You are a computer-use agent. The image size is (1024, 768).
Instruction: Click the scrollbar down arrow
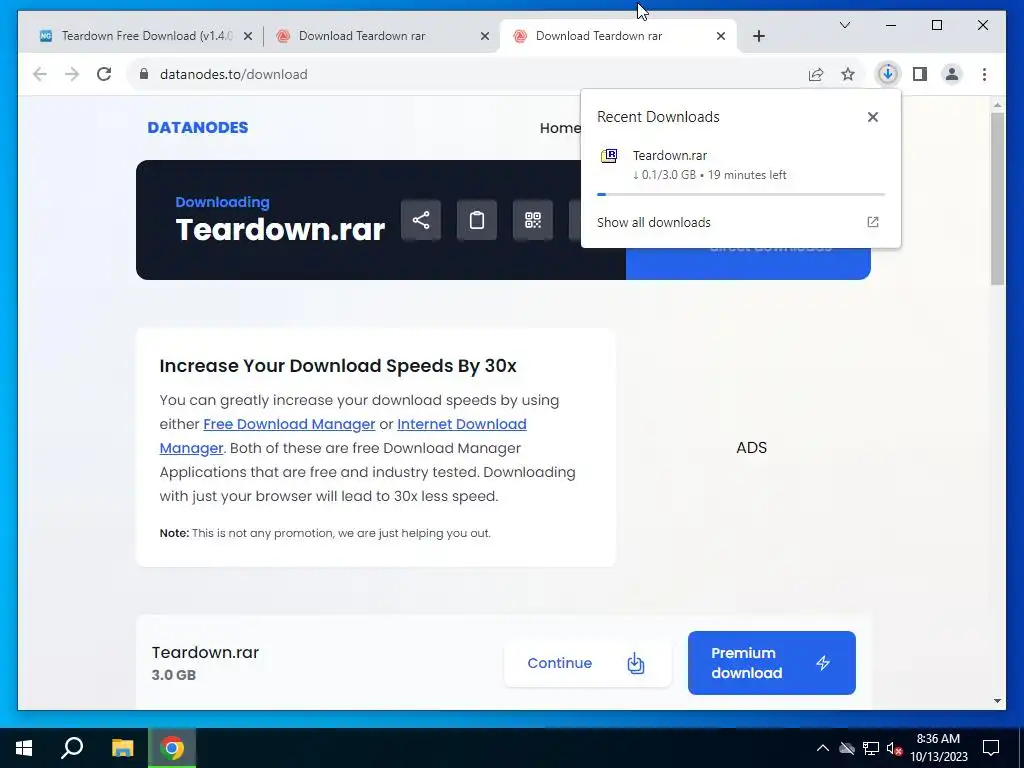pos(997,701)
